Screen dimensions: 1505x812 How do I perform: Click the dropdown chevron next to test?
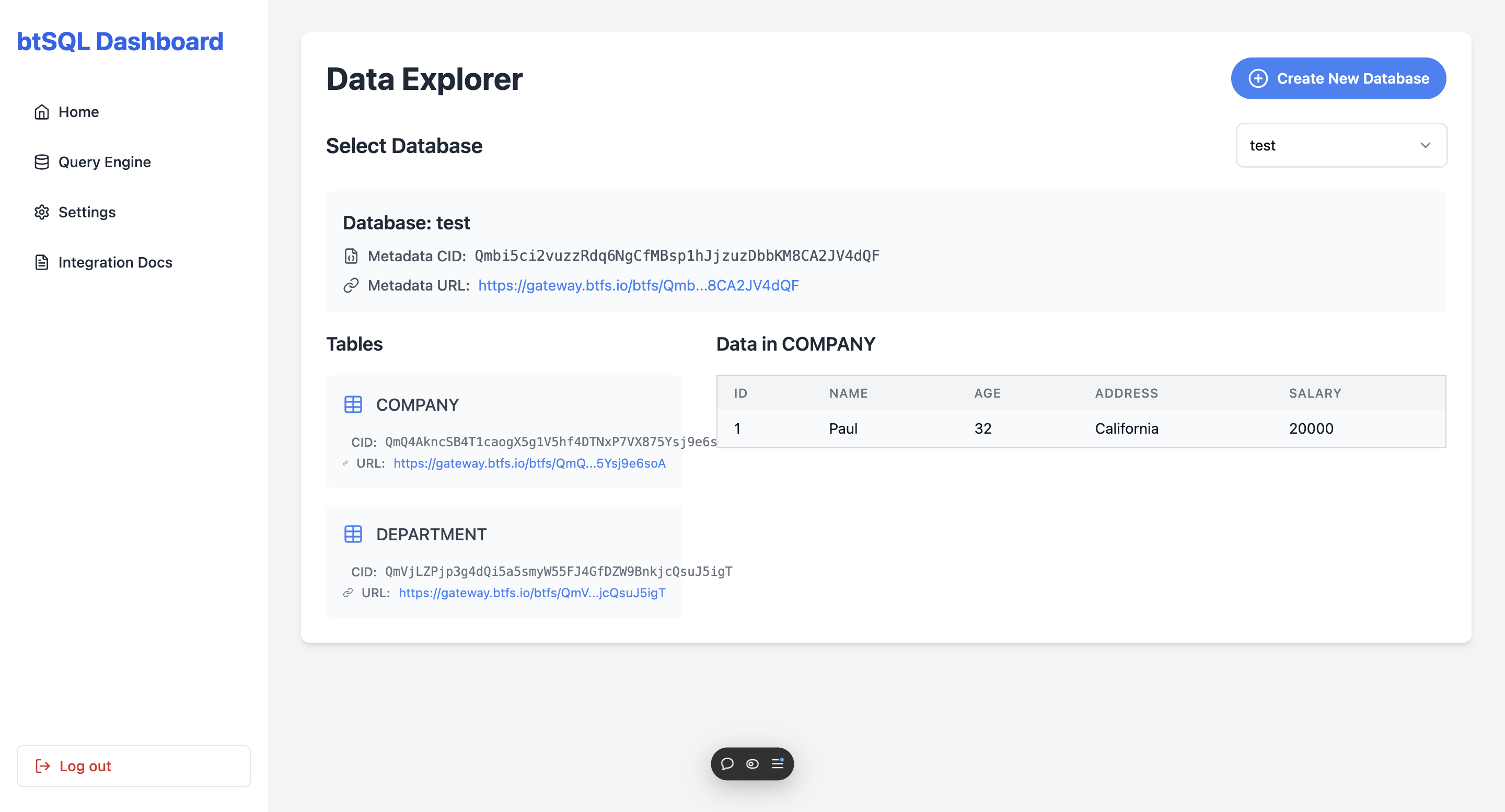[x=1425, y=145]
